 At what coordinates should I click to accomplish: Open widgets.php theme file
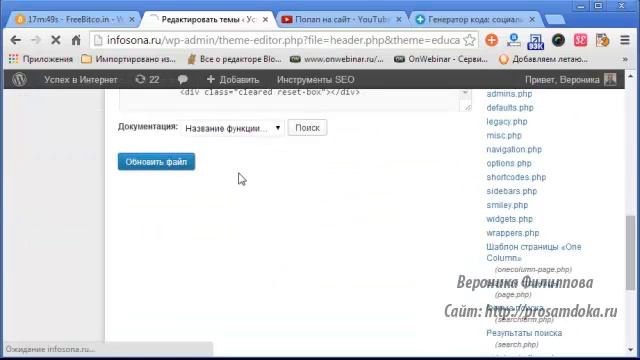click(x=509, y=219)
